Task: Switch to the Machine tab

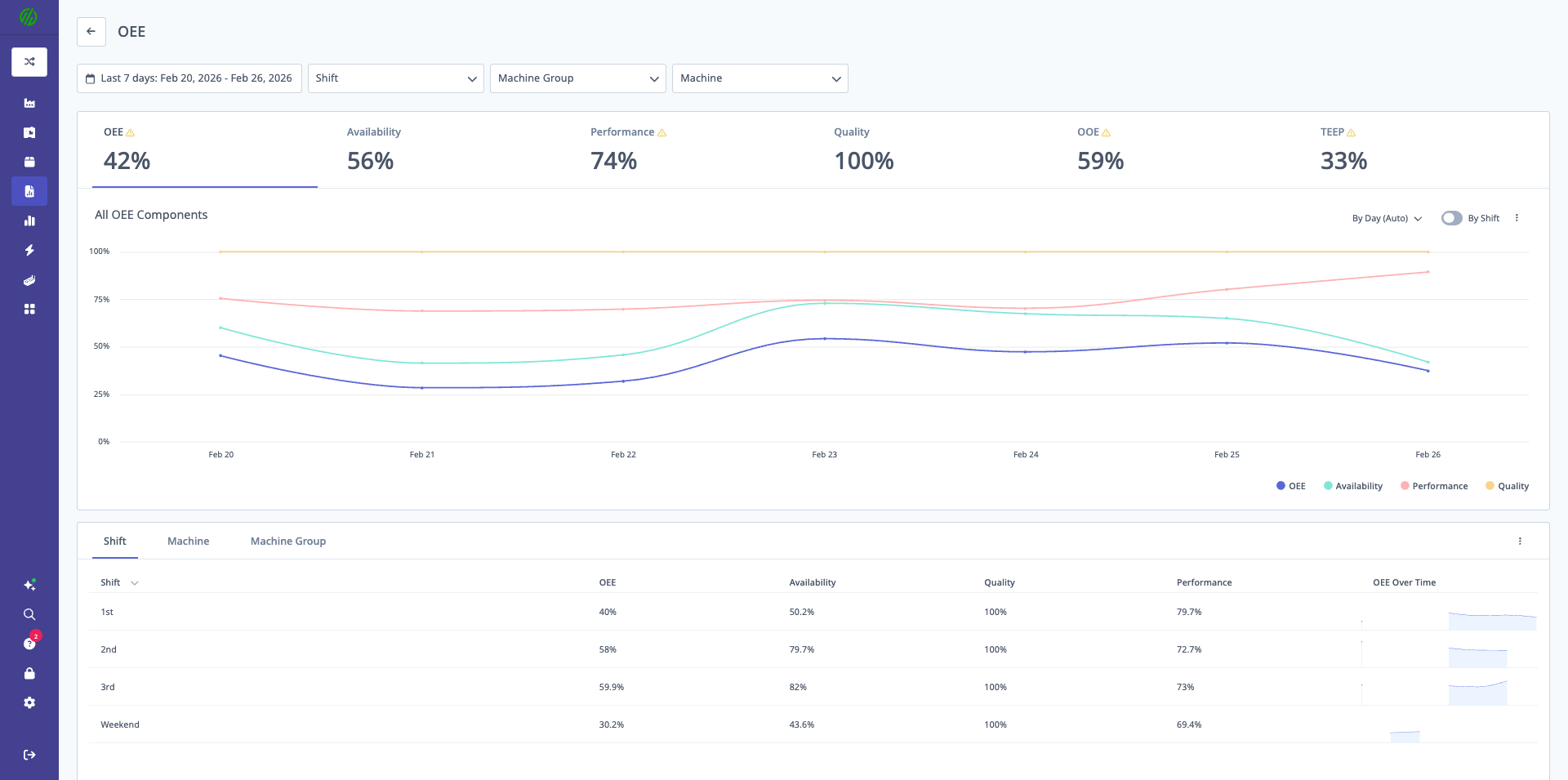Action: [188, 542]
